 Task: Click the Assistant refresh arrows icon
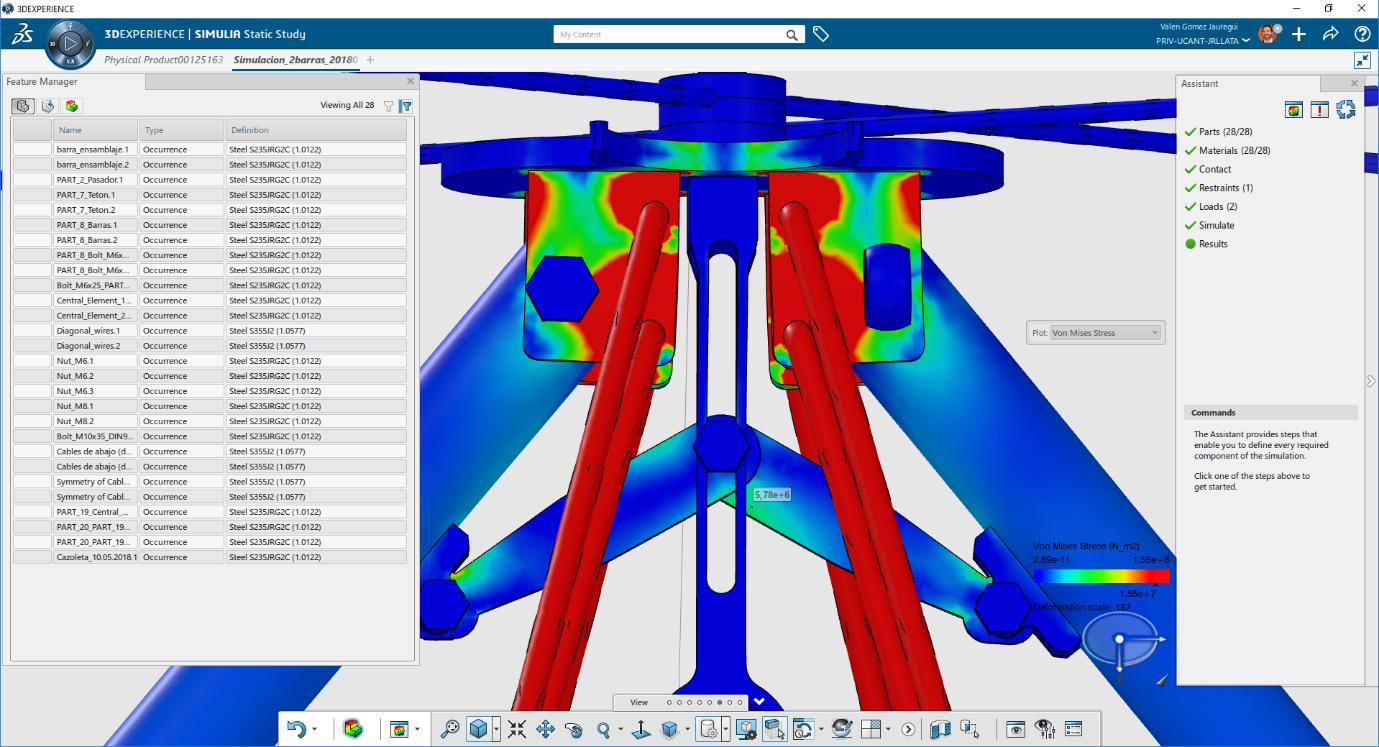[1346, 109]
